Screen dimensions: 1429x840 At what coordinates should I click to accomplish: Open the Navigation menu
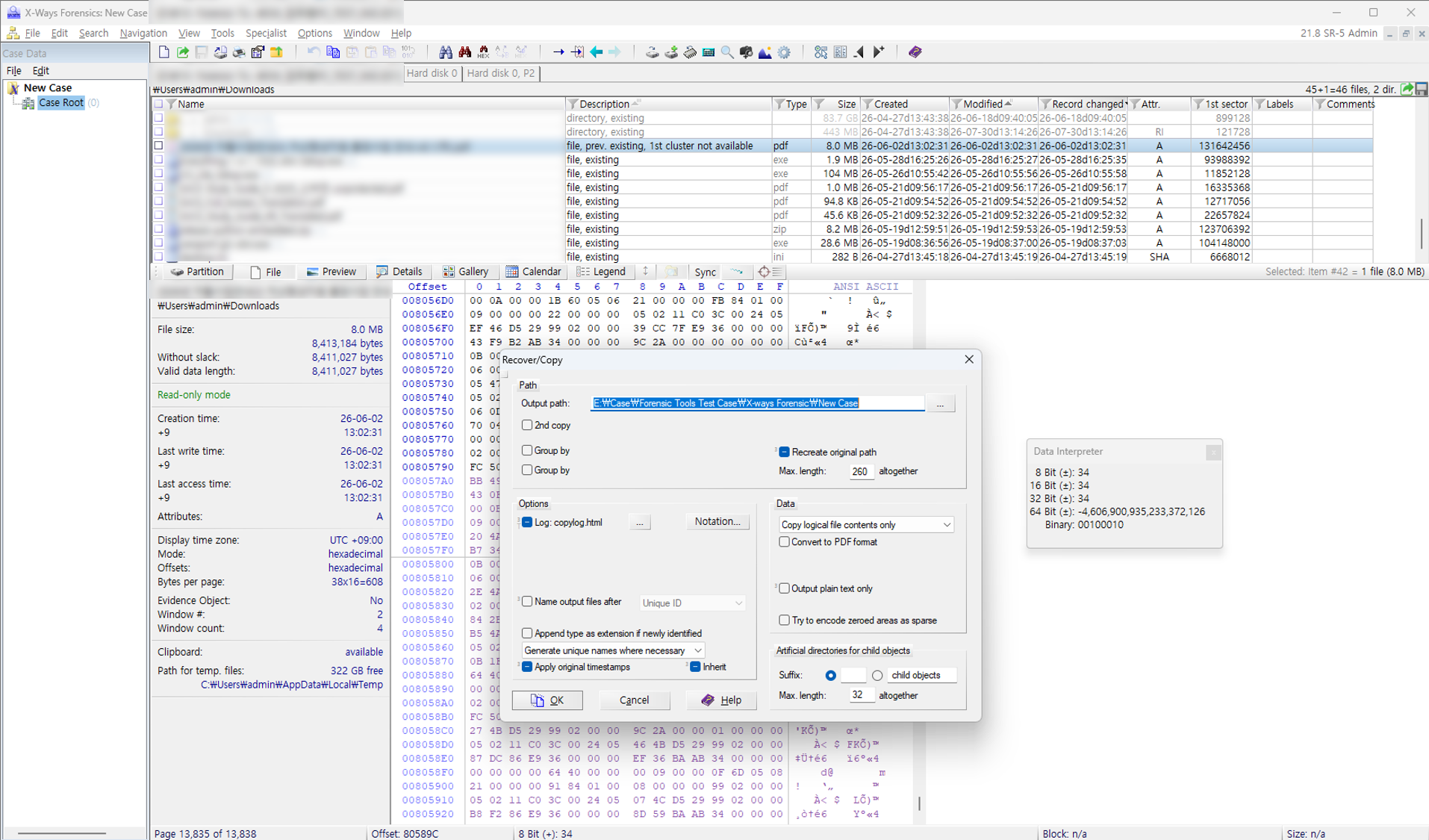(x=143, y=33)
